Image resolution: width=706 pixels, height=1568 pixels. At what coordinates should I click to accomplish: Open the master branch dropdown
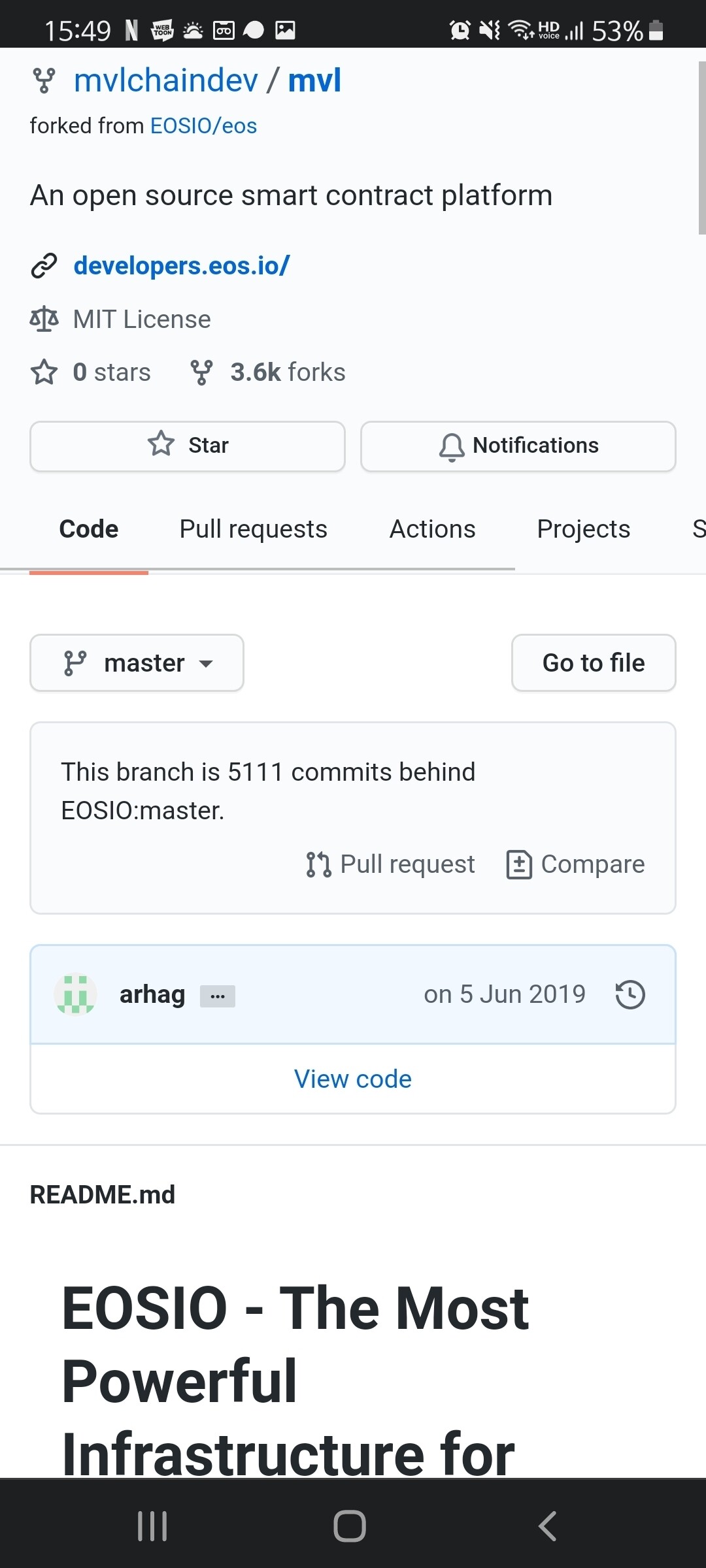point(137,663)
